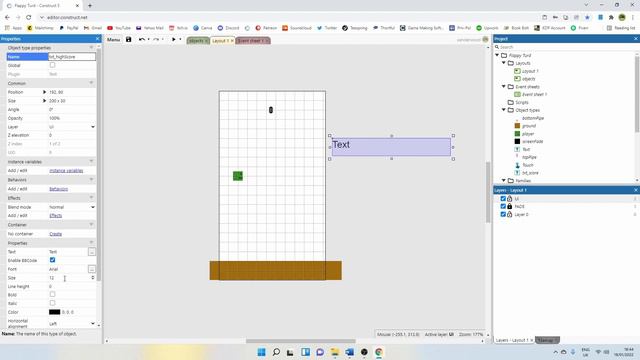Click the Create container link

[x=56, y=234]
